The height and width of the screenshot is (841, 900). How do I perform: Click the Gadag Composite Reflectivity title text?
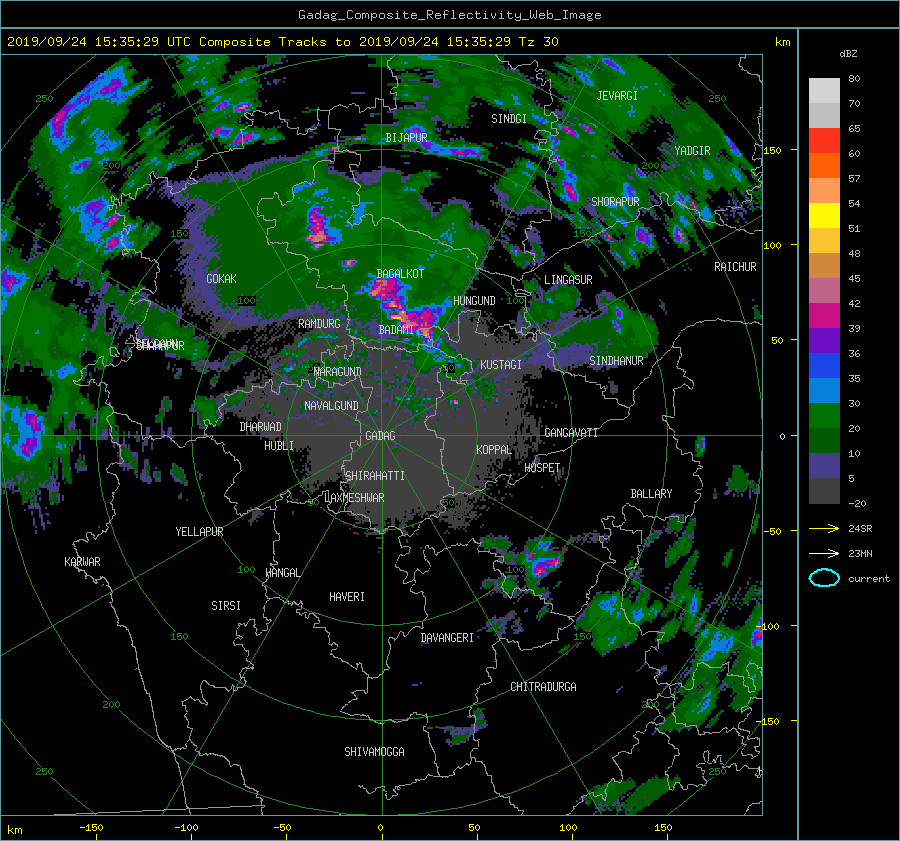coord(450,15)
